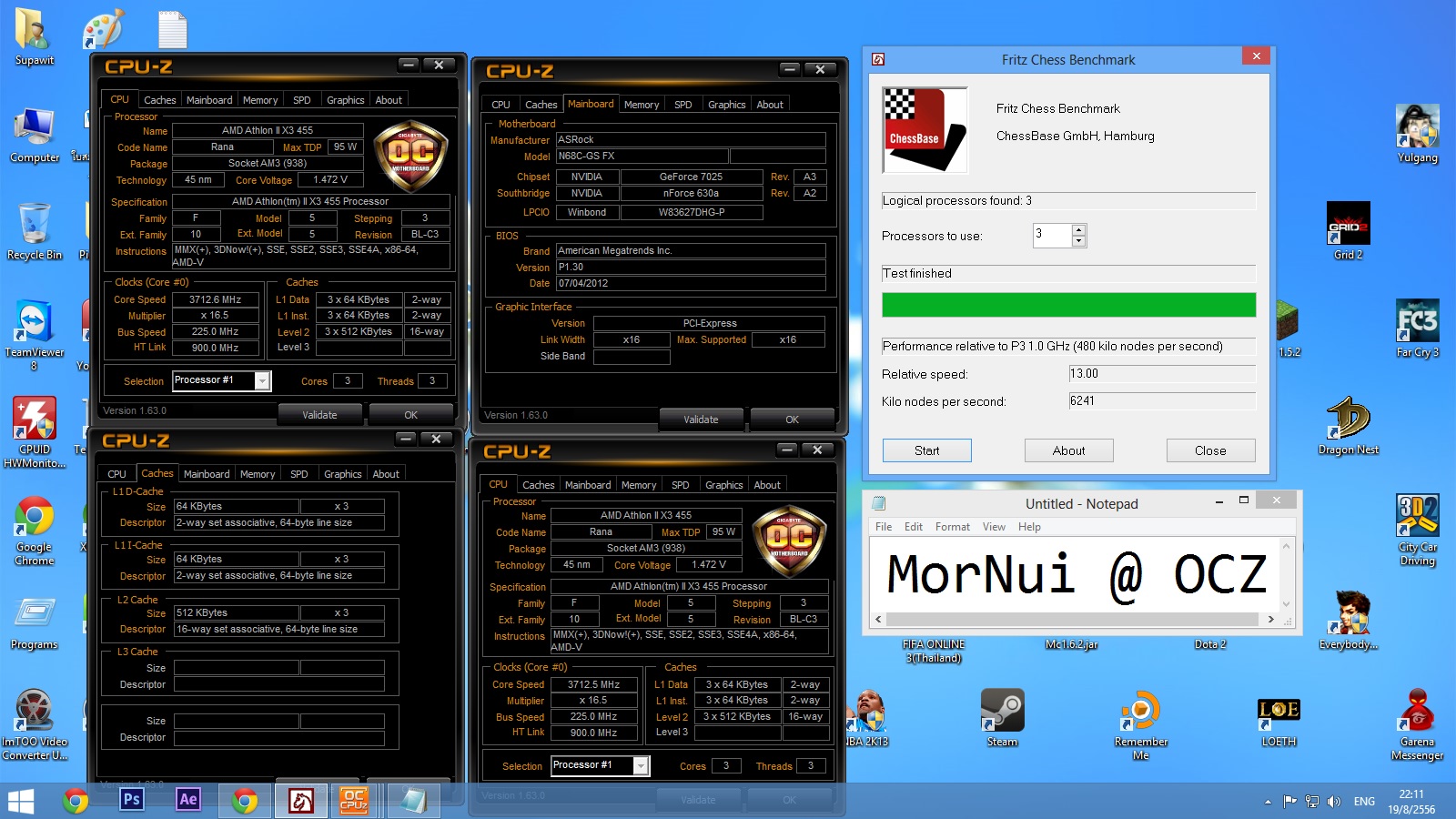Open the Notepad Edit menu
This screenshot has width=1456, height=819.
(x=914, y=527)
